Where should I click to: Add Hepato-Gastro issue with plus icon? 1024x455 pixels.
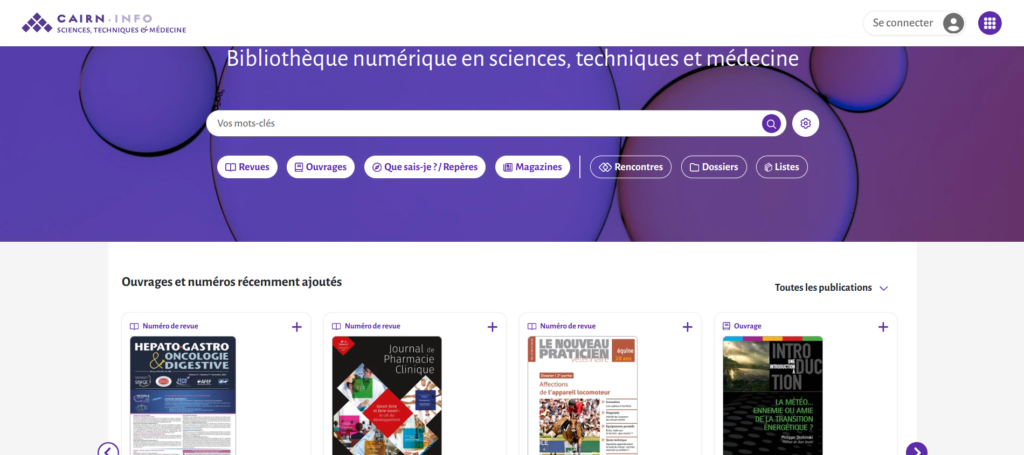(296, 327)
